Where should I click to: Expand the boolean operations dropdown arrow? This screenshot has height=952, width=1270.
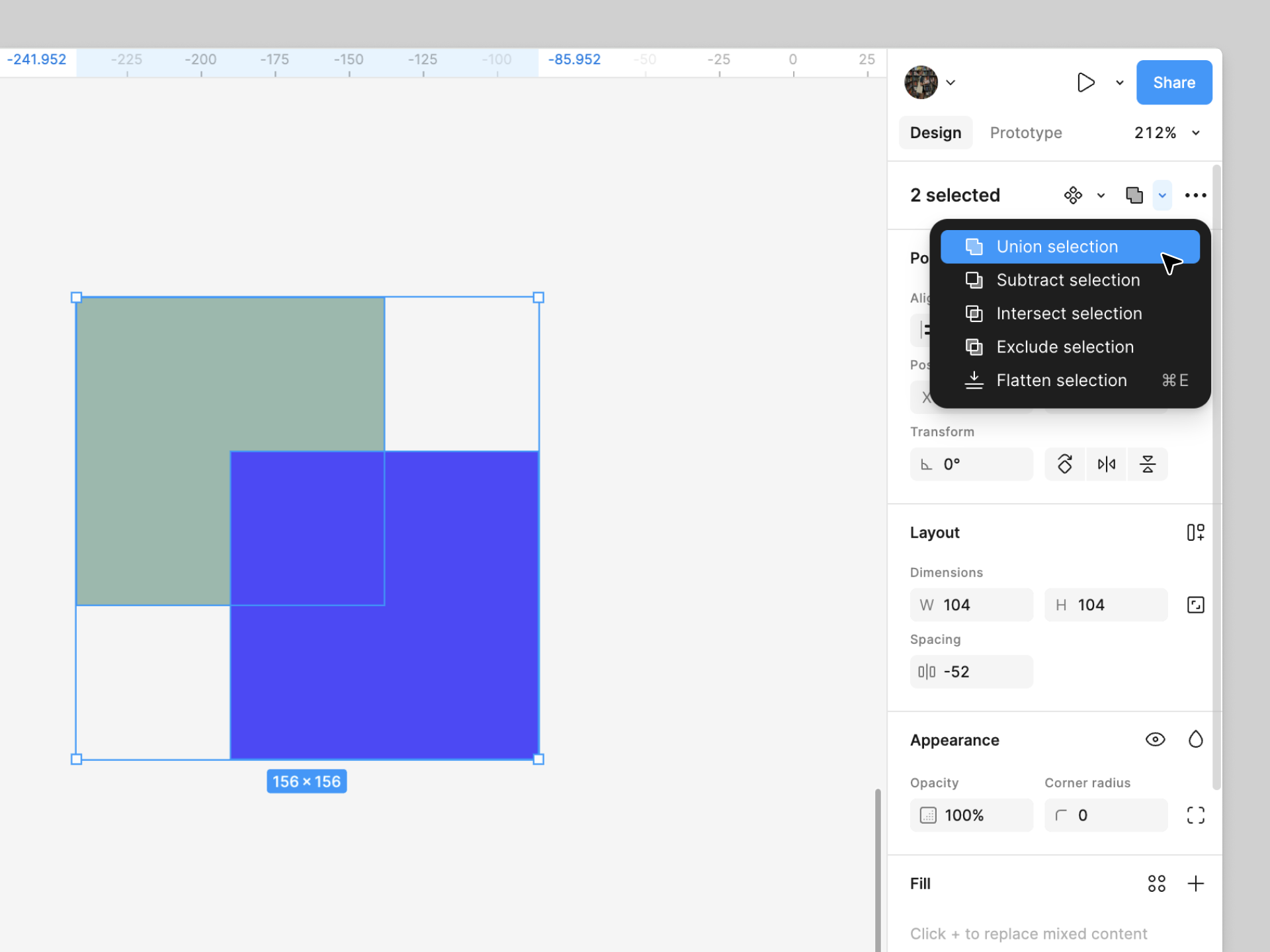point(1162,194)
